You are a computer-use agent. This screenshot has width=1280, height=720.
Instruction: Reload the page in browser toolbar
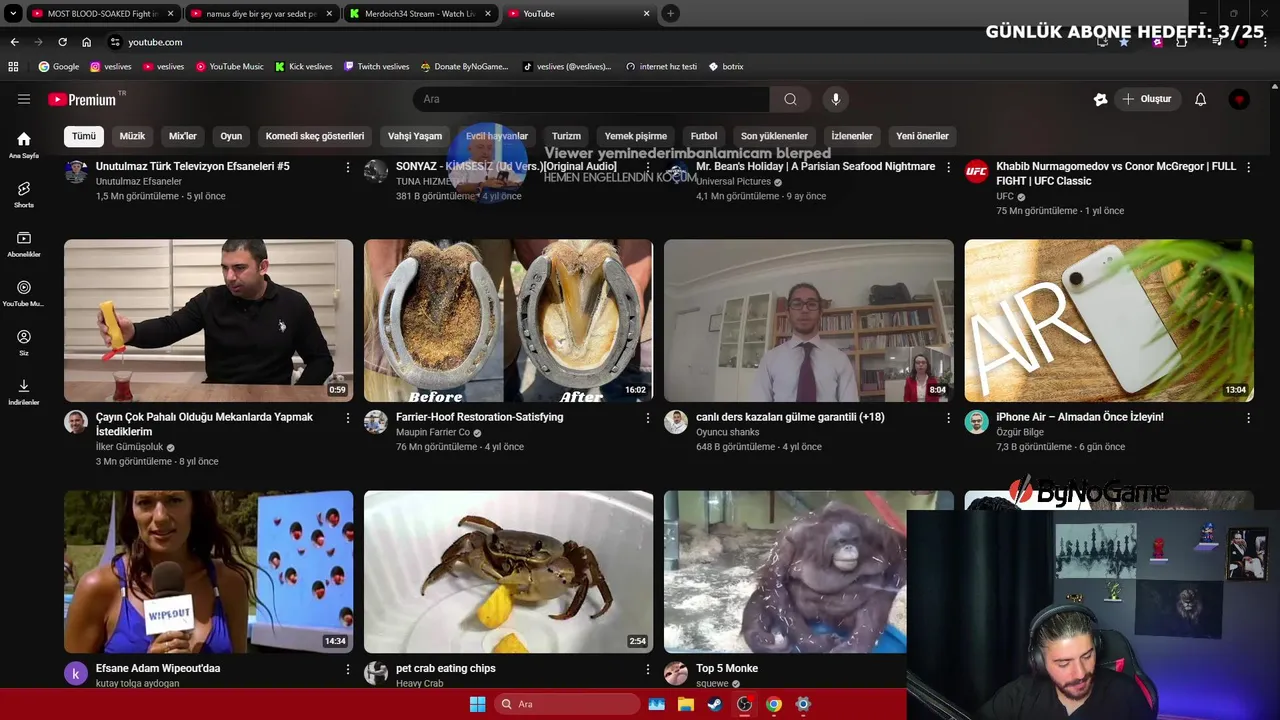(62, 42)
